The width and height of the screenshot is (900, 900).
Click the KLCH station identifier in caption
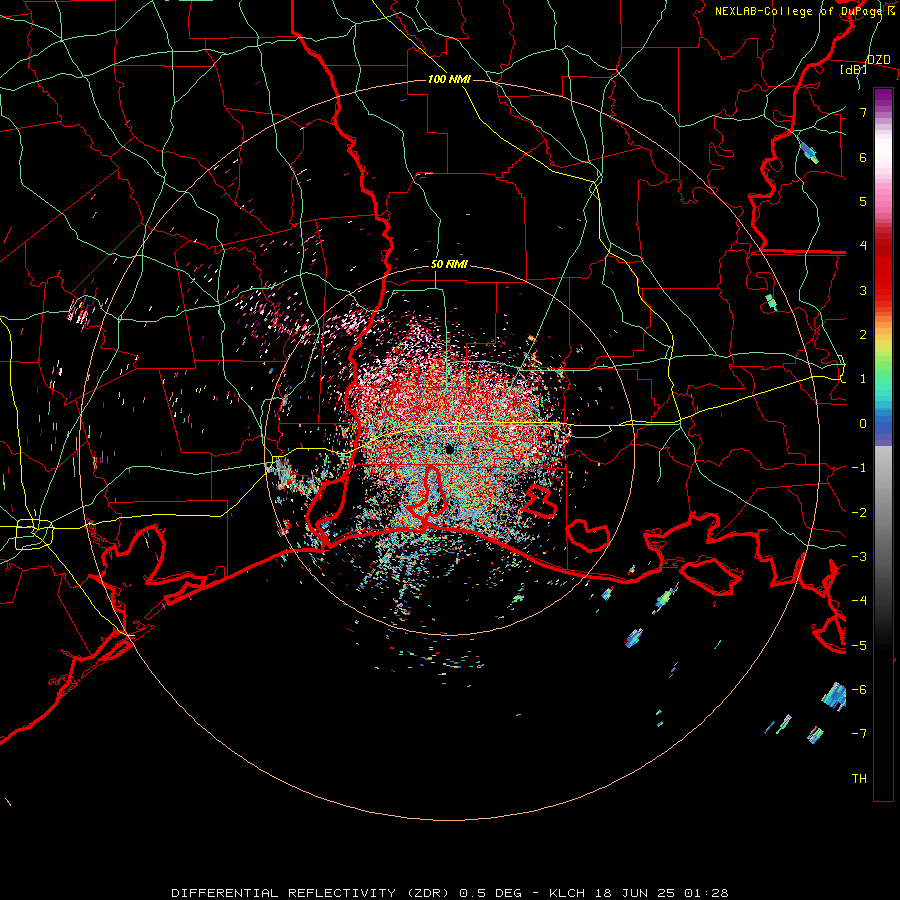point(567,893)
